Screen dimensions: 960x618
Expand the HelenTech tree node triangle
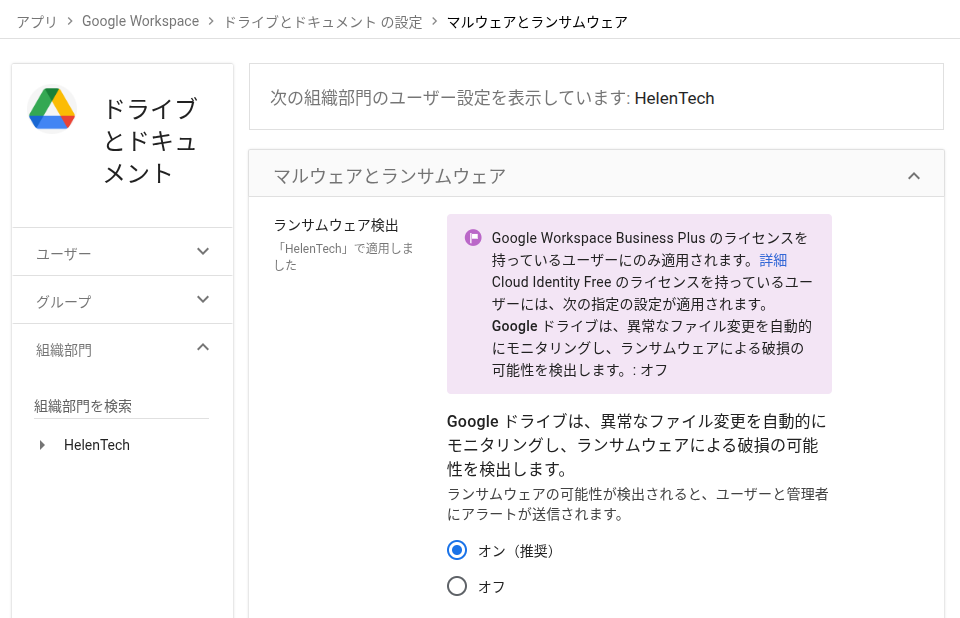point(42,445)
